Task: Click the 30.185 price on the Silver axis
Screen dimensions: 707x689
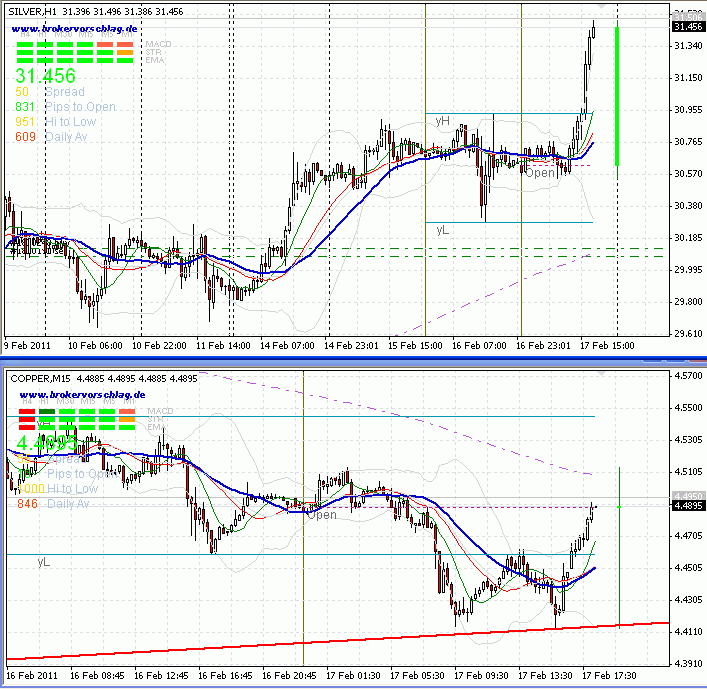Action: 689,238
